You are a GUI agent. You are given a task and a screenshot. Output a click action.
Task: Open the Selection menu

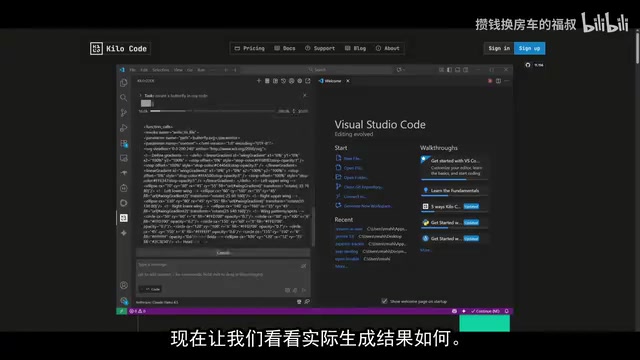coord(160,70)
